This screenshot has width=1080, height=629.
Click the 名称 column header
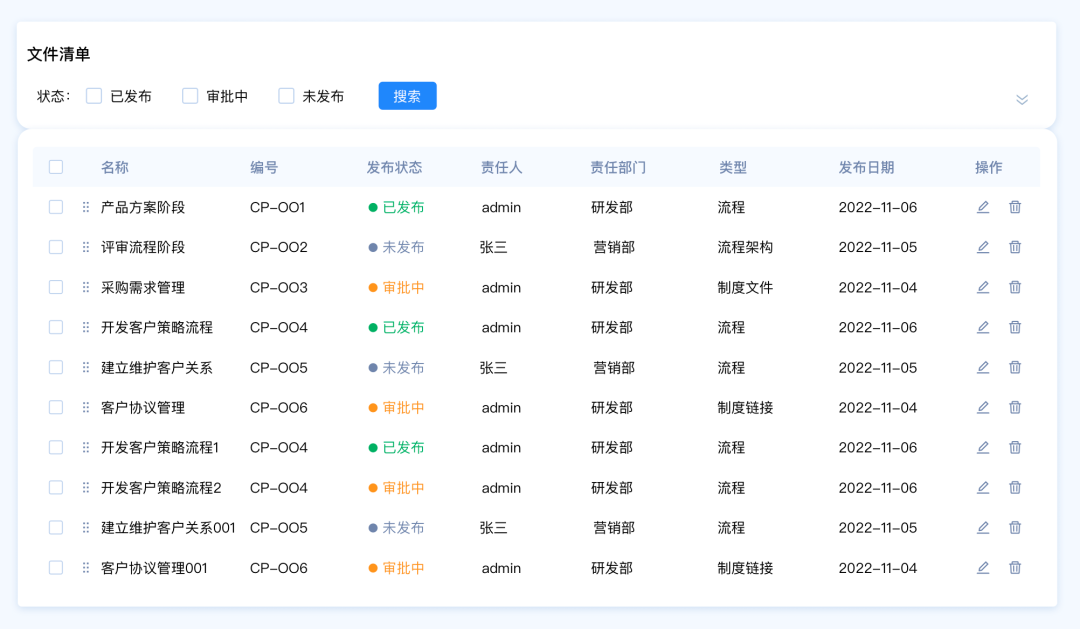point(115,168)
